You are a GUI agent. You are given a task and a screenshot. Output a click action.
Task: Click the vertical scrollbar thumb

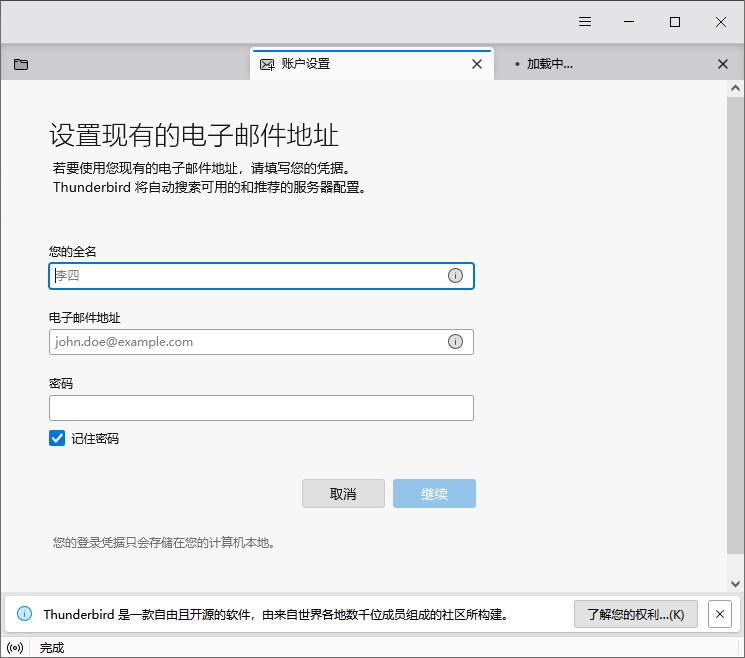[x=735, y=325]
